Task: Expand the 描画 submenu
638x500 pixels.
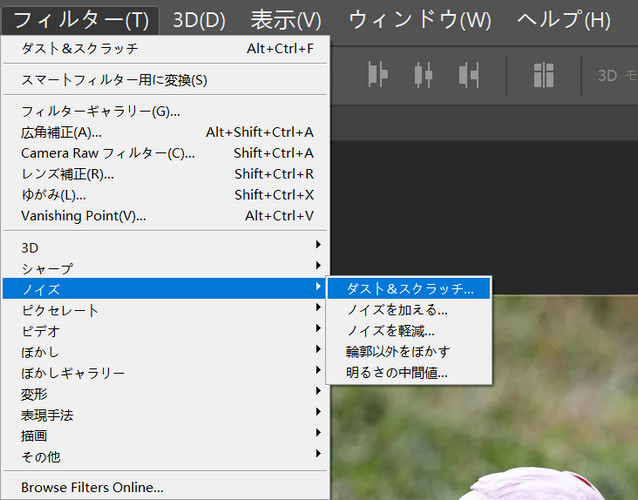Action: click(165, 436)
